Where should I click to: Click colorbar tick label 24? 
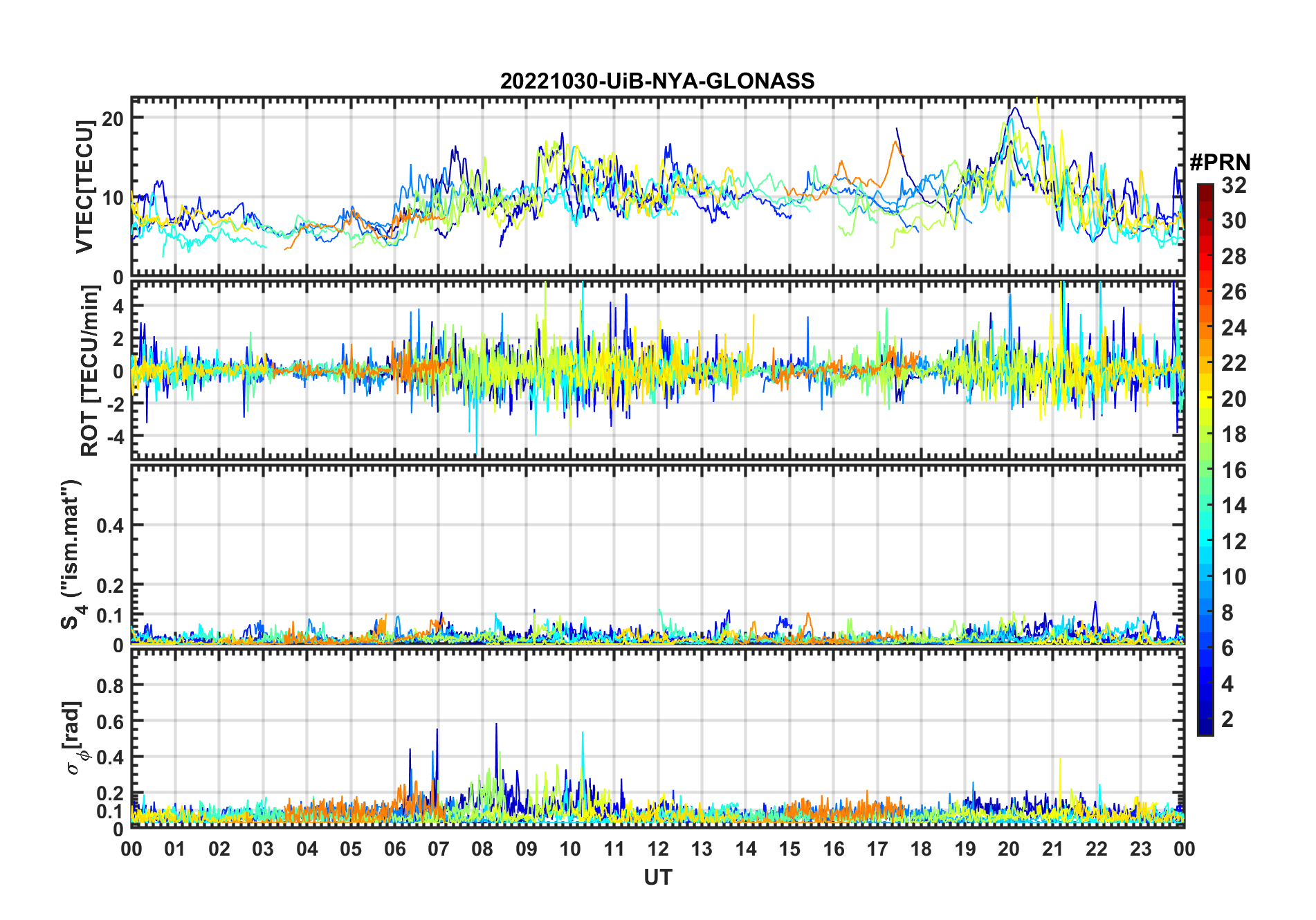point(1234,328)
